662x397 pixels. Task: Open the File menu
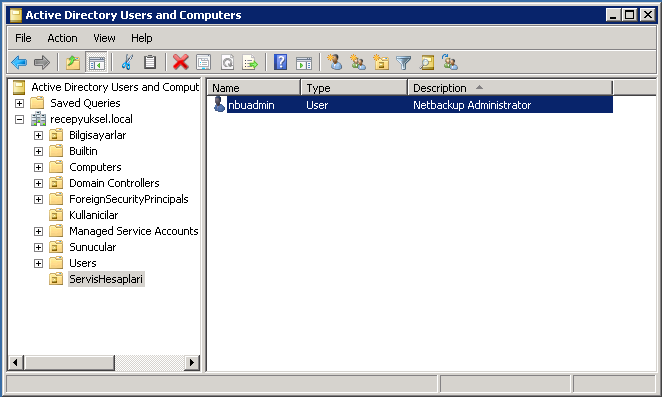[x=23, y=38]
